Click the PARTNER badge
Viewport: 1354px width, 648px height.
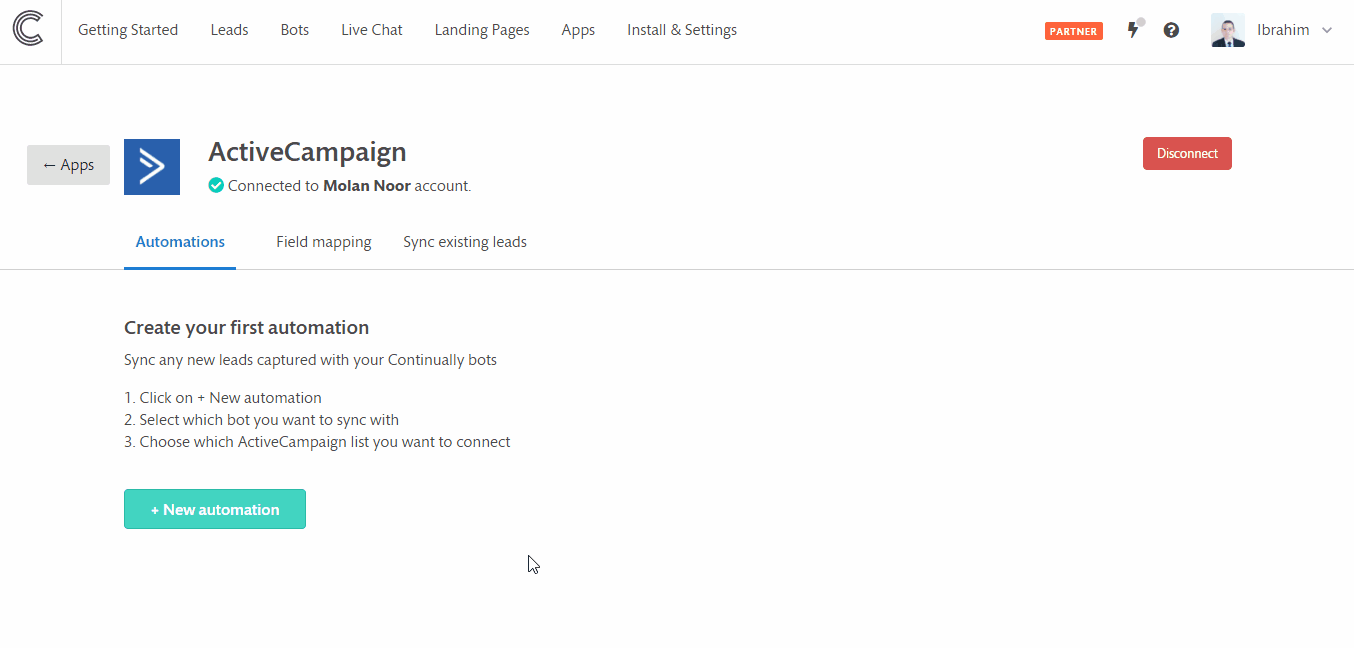tap(1074, 31)
